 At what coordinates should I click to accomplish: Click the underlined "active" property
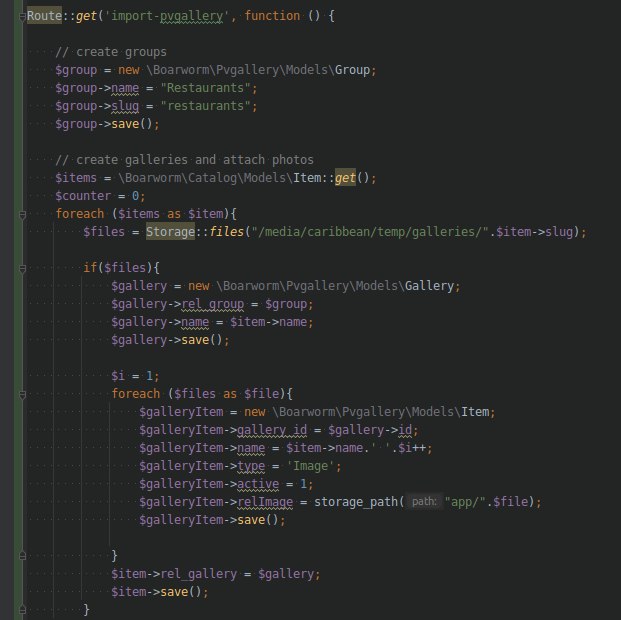[258, 484]
